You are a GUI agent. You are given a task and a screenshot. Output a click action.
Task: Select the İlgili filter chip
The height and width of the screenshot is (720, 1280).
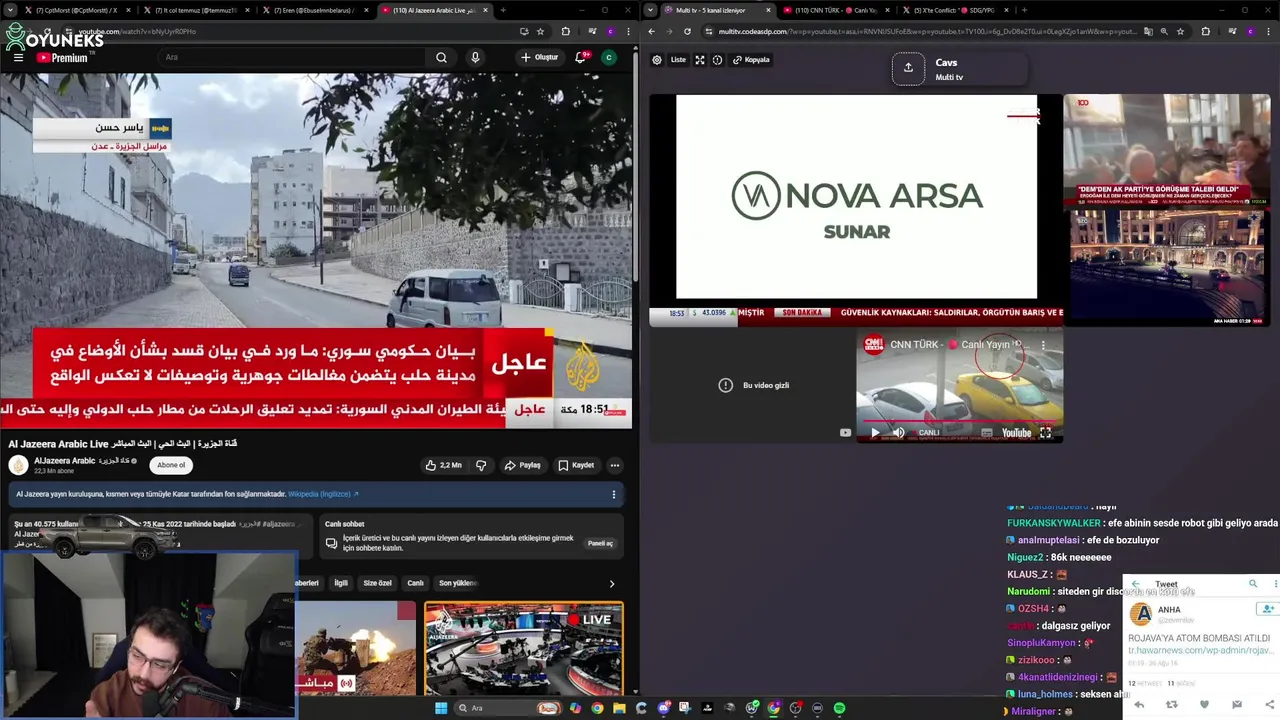coord(341,583)
